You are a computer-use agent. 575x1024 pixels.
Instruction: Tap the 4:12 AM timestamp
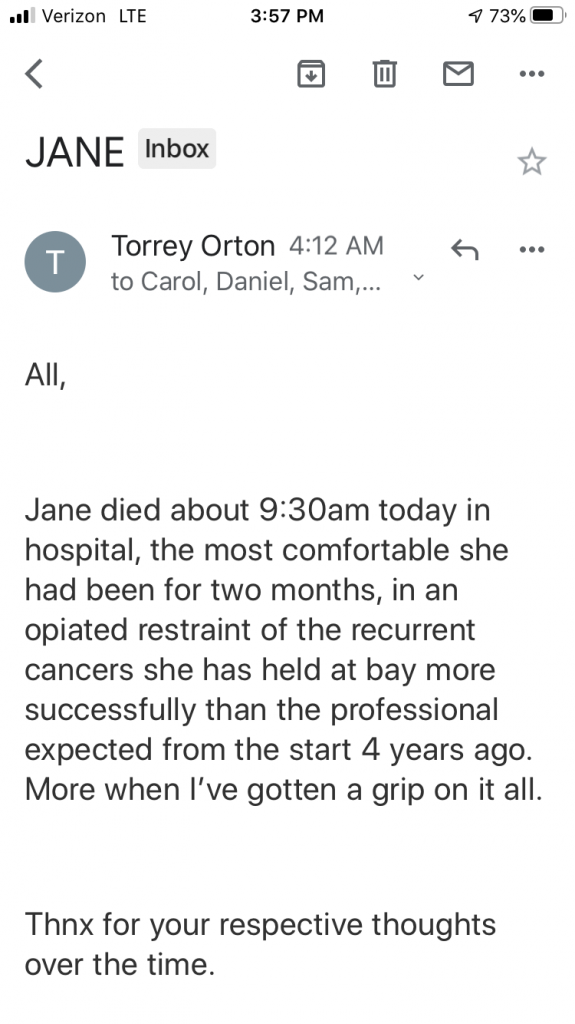pos(336,246)
